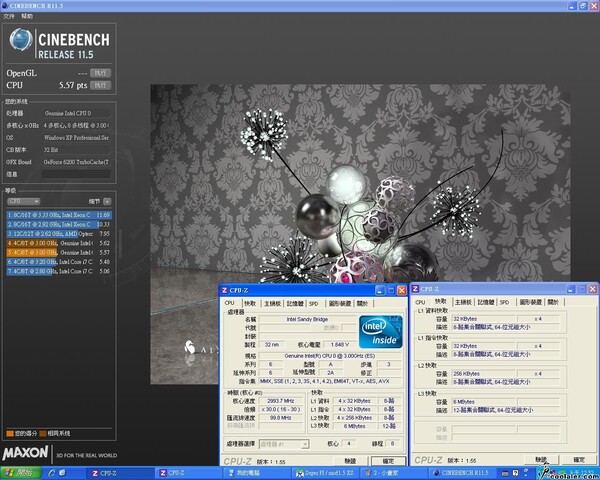
Task: Switch to 2 - 小畫家 taskbar button
Action: pos(393,473)
